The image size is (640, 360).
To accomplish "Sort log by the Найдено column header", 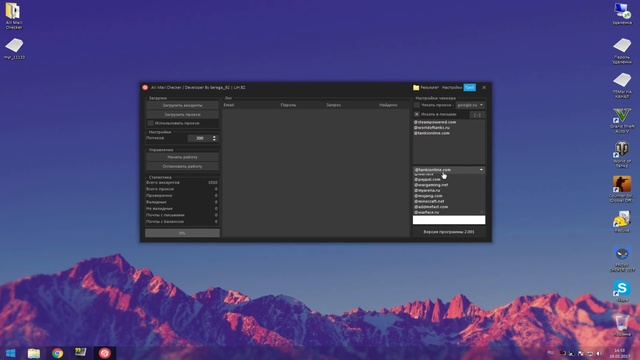I will (x=388, y=105).
